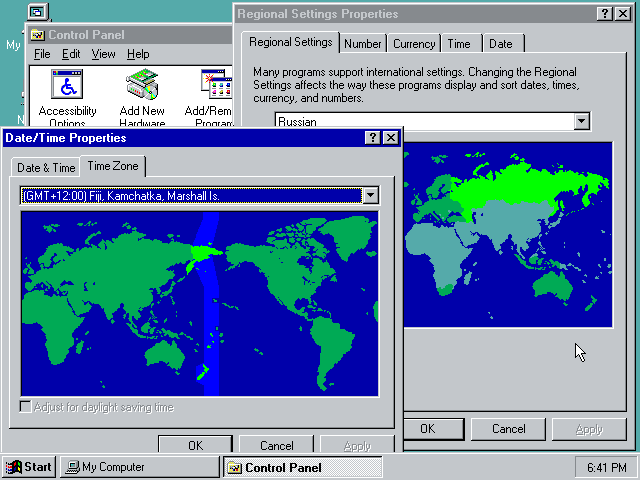Click the Control Panel taskbar button

pyautogui.click(x=302, y=467)
